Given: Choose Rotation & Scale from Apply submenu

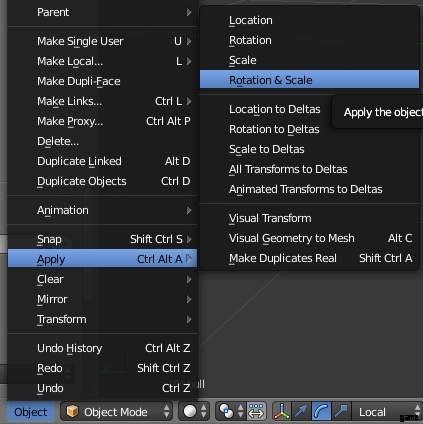Looking at the screenshot, I should tap(309, 79).
